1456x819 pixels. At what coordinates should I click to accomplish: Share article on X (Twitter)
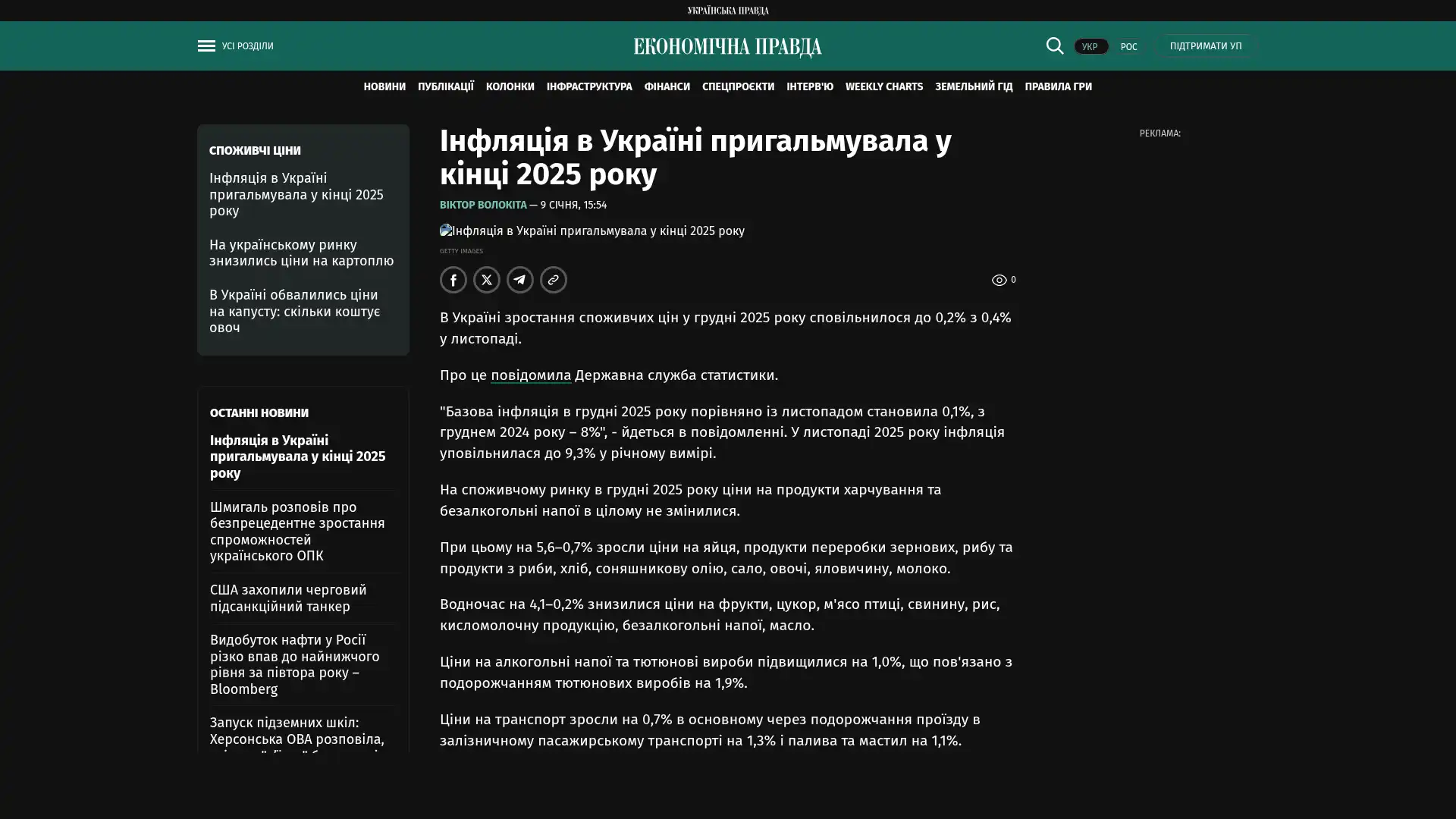point(486,280)
